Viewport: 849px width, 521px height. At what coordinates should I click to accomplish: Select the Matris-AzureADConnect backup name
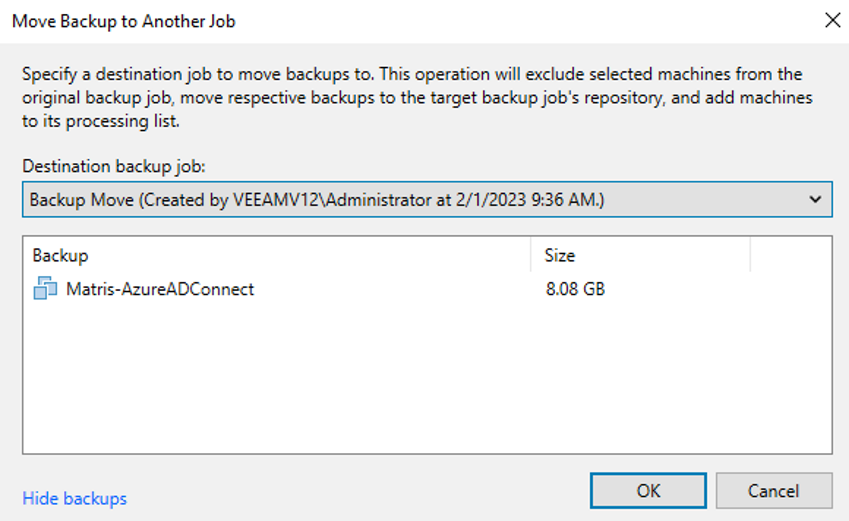pyautogui.click(x=160, y=290)
